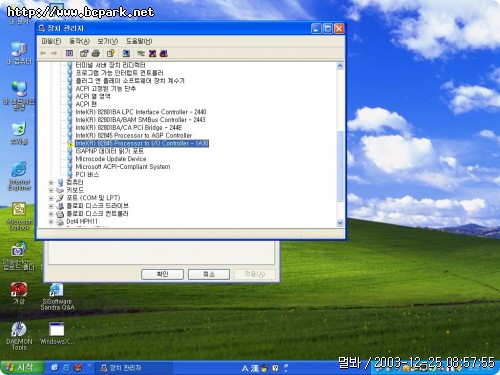
Task: Open SiSoftware Sandra Q&A desktop shortcut
Action: coord(57,297)
